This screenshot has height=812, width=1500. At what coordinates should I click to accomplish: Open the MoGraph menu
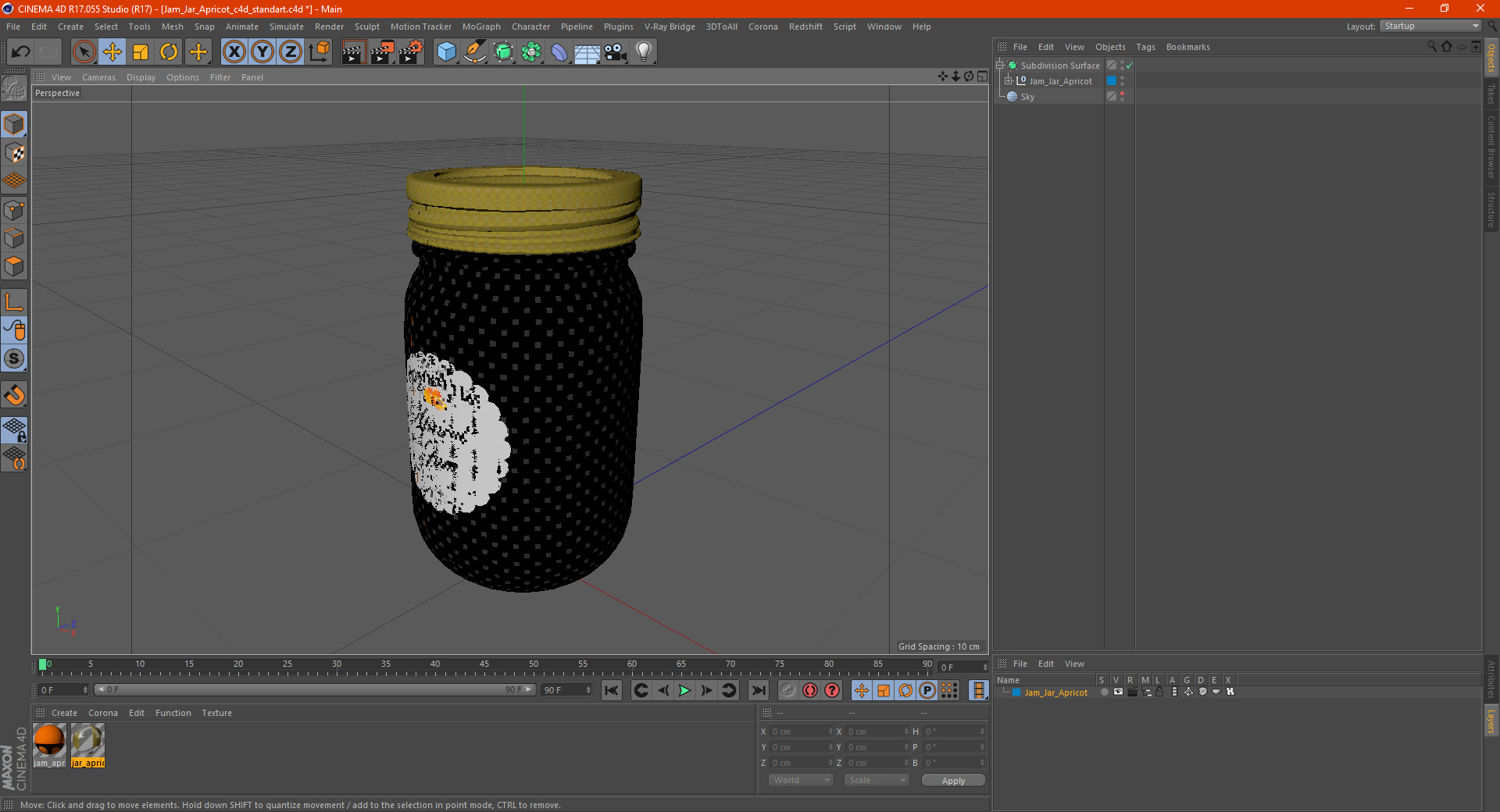click(481, 27)
